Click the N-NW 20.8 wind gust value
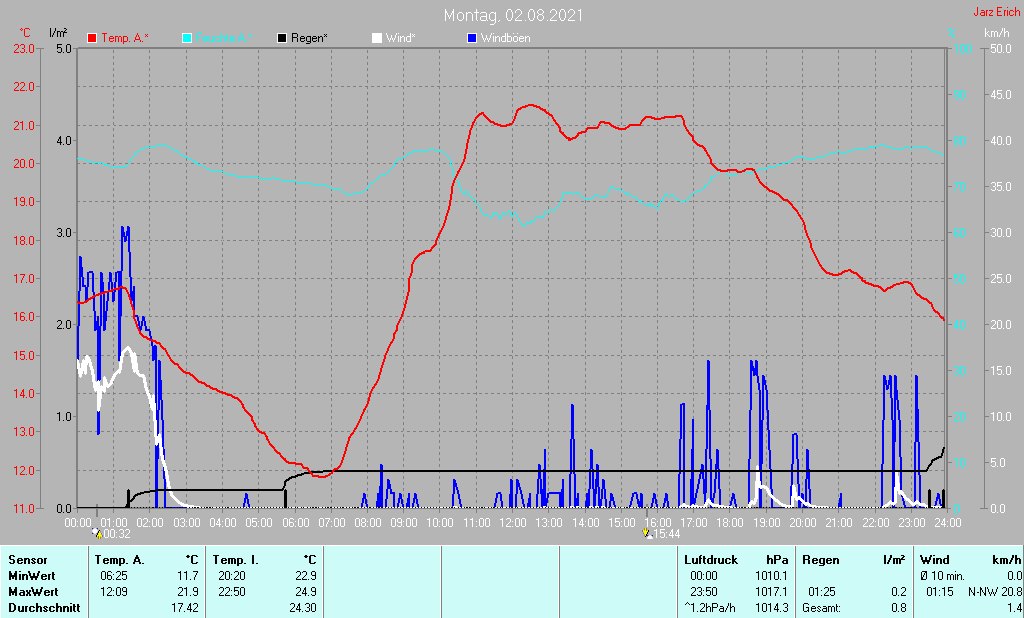The height and width of the screenshot is (618, 1024). pos(995,592)
